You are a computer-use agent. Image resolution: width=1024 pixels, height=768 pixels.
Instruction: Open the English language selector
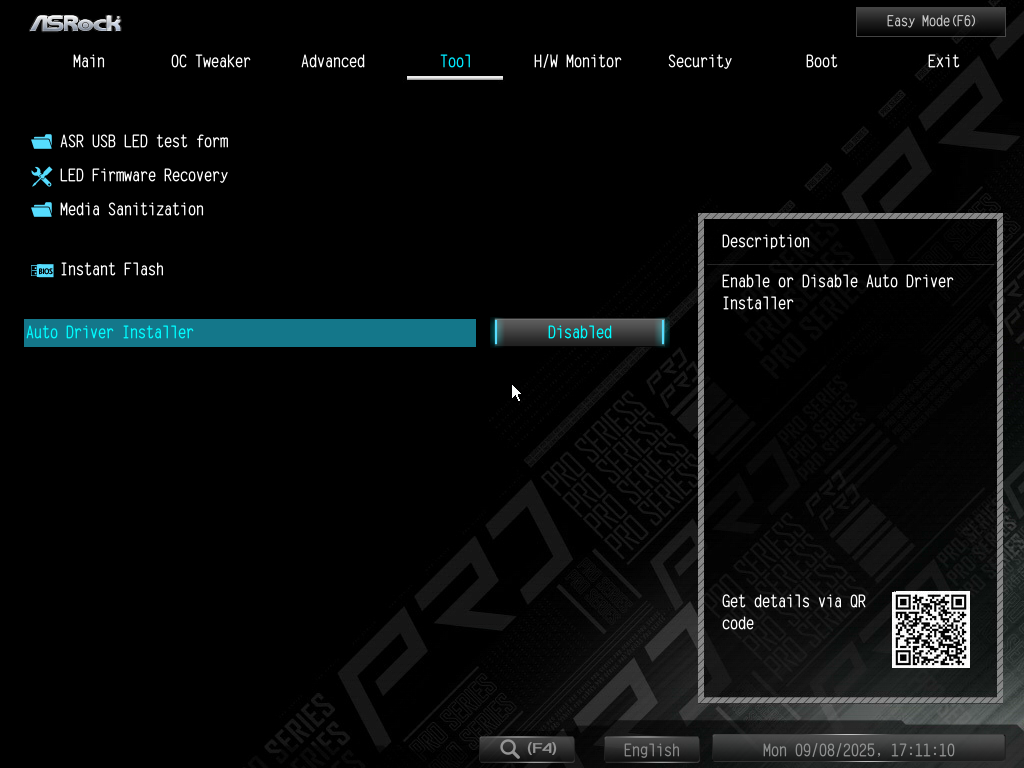(x=651, y=750)
